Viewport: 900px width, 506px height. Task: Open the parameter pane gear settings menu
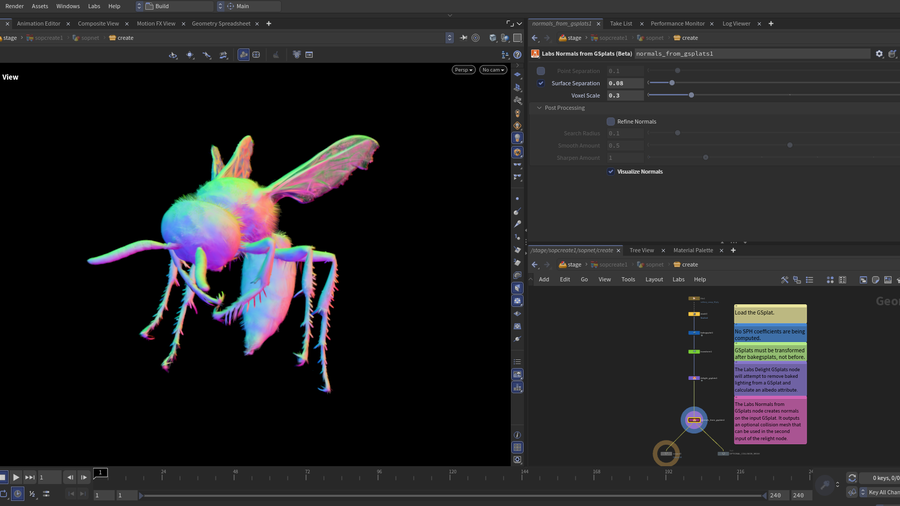879,53
